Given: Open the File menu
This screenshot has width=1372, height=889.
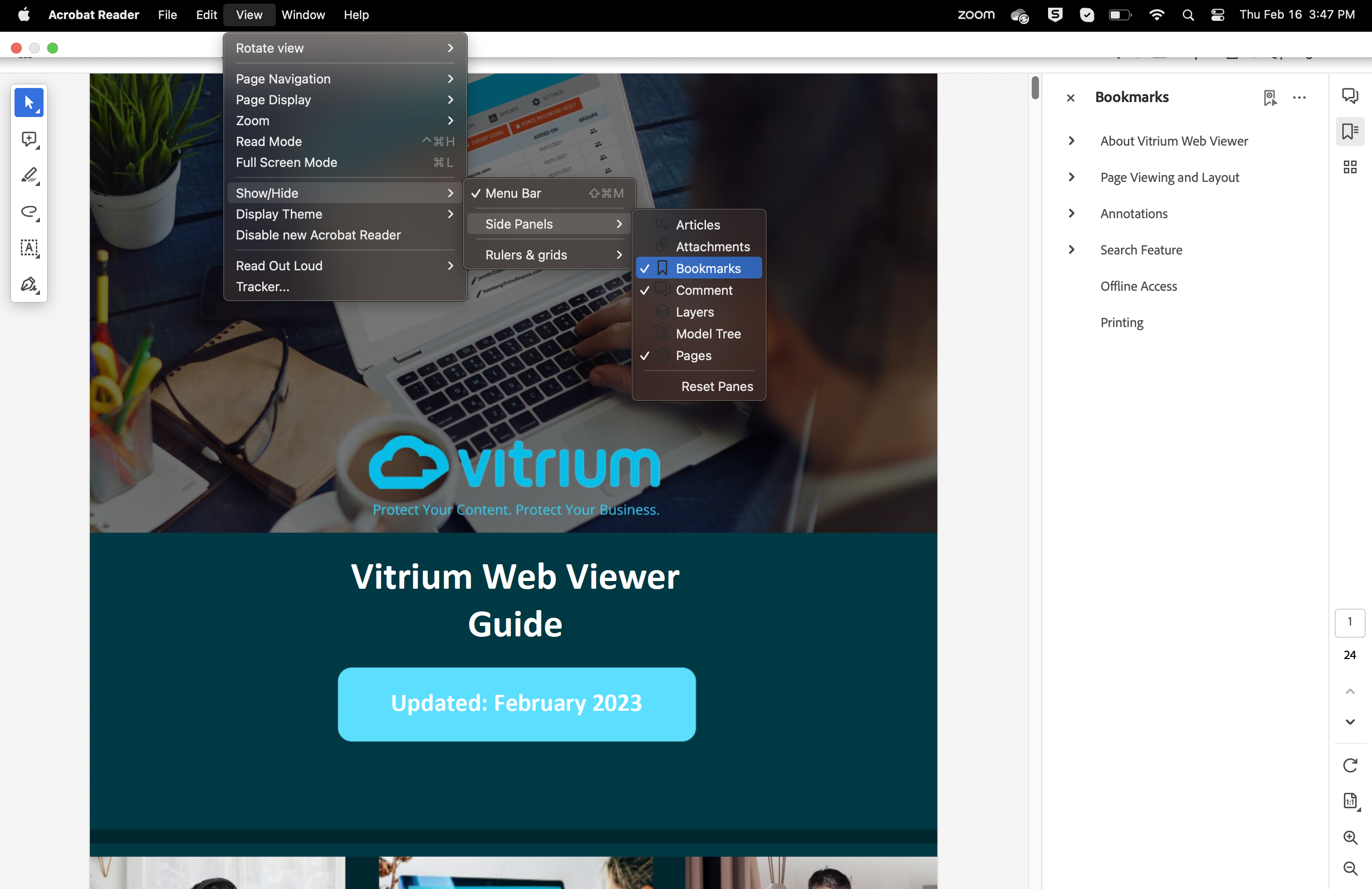Looking at the screenshot, I should point(167,15).
